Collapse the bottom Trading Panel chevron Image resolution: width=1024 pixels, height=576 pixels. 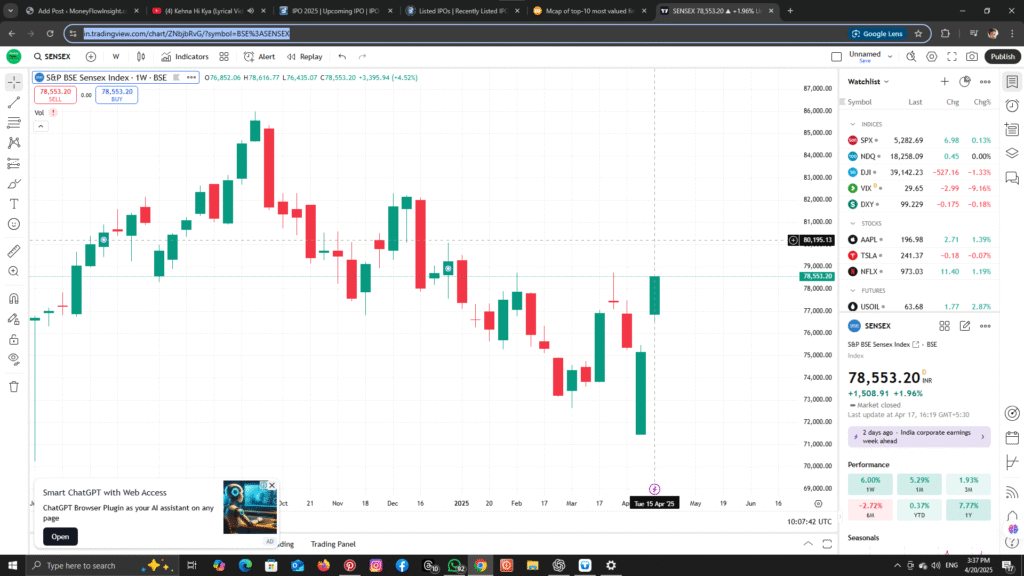[x=808, y=544]
